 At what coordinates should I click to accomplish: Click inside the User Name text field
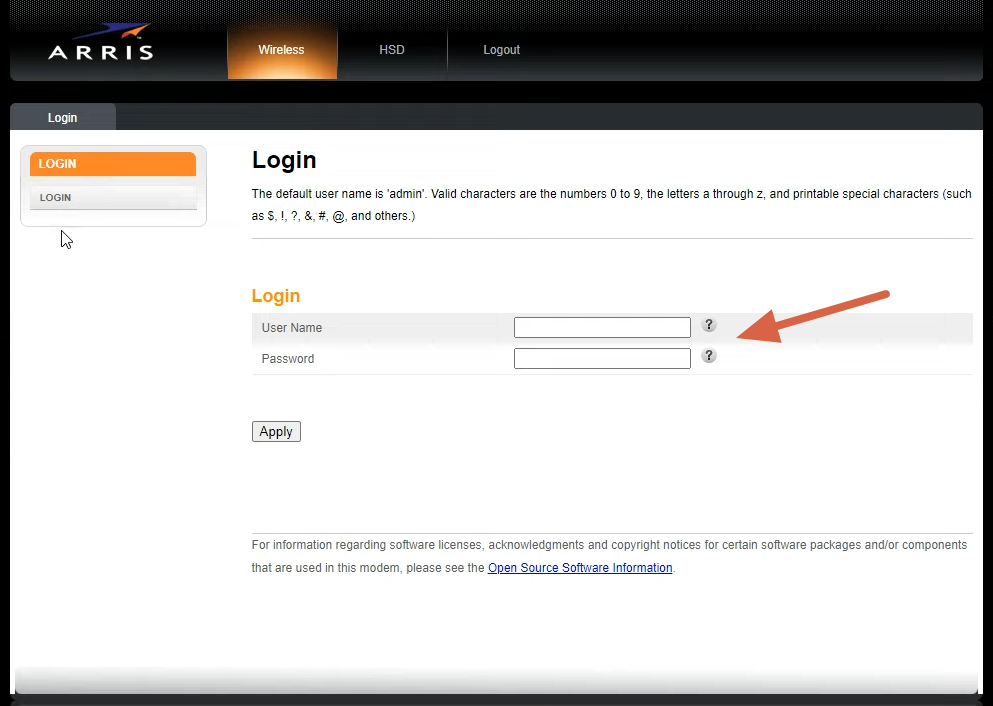click(601, 326)
